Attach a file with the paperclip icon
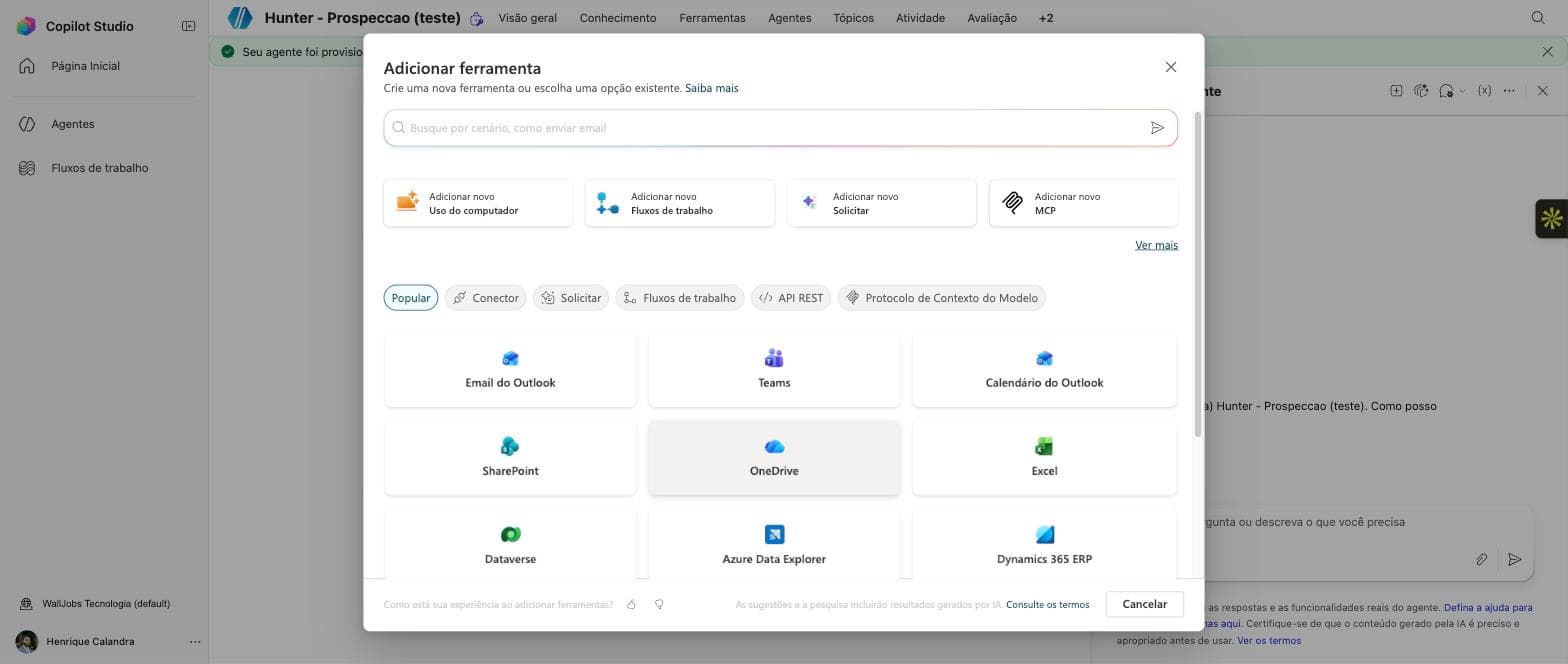 (1482, 560)
